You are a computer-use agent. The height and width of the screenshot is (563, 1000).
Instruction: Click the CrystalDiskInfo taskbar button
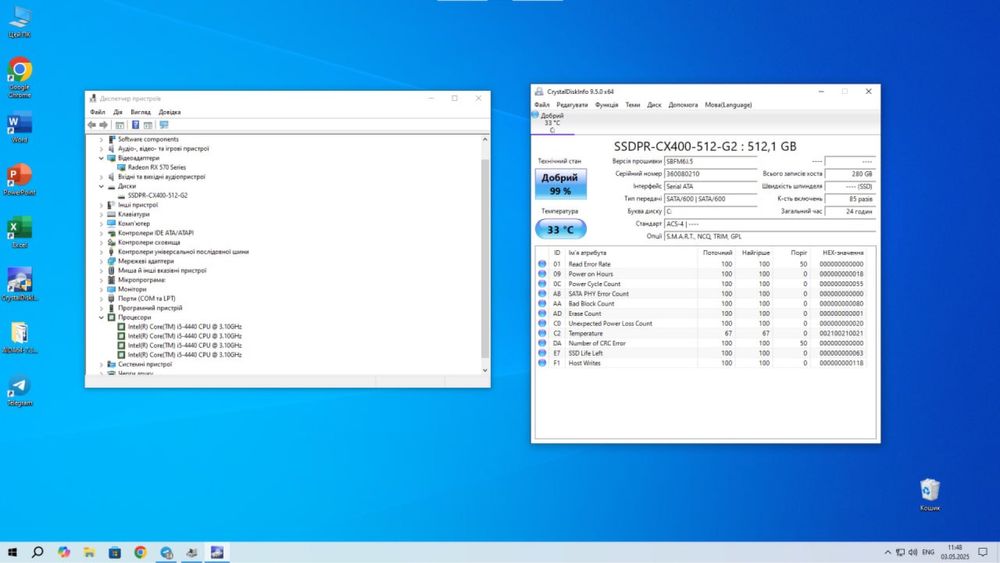(217, 552)
